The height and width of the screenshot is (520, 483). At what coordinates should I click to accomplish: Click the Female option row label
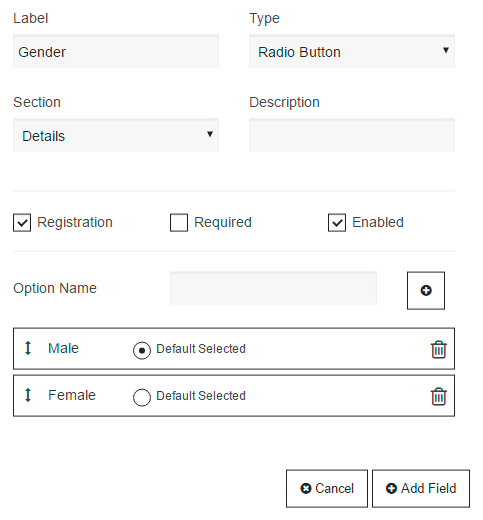[72, 395]
